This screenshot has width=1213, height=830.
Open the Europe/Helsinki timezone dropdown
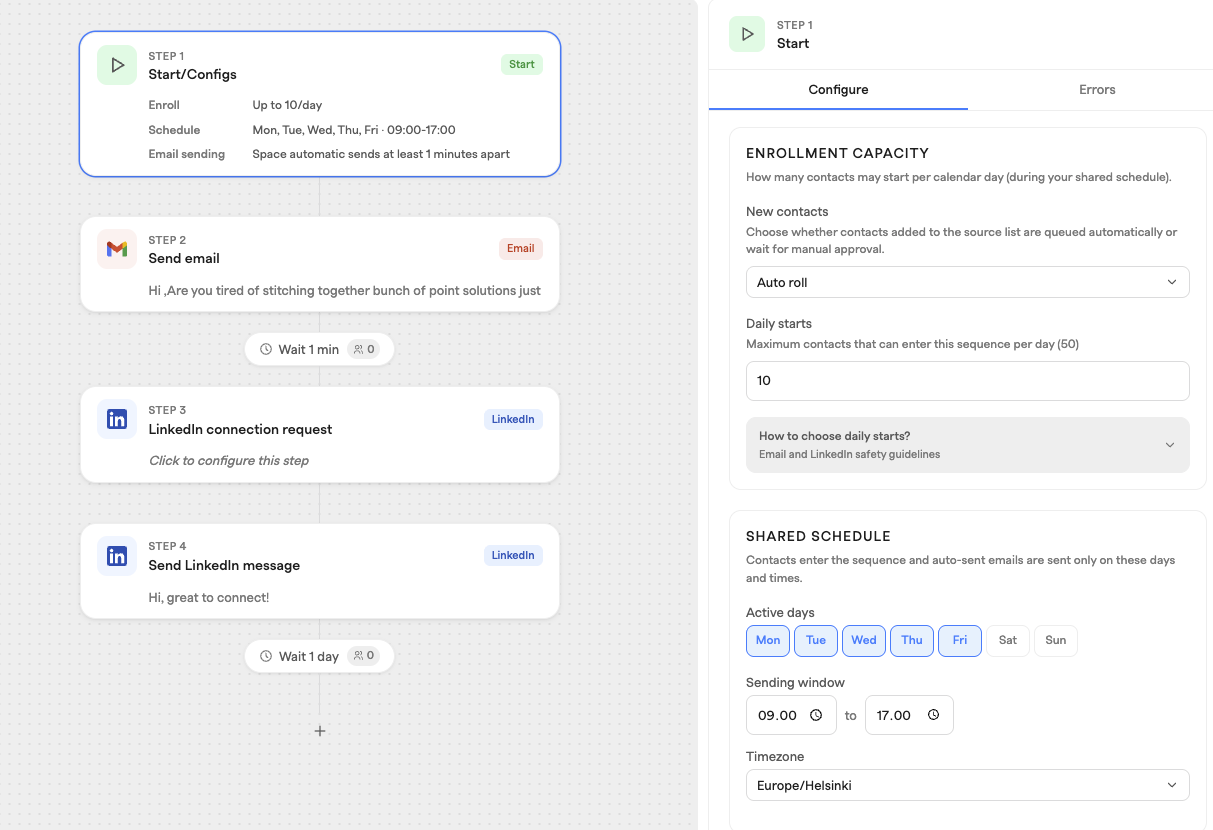coord(967,785)
